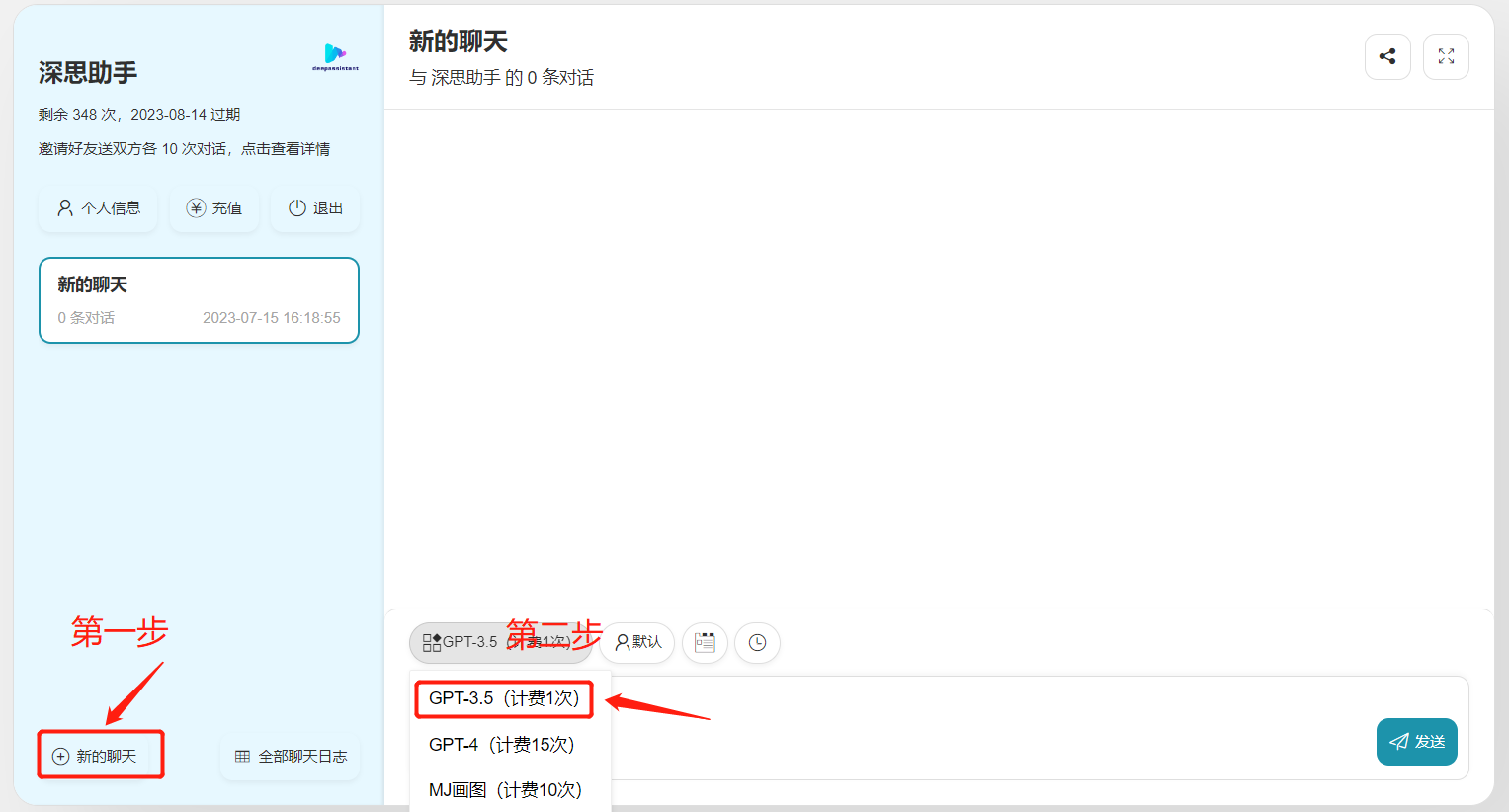
Task: Select GPT-4 (计费15次) option
Action: [502, 745]
